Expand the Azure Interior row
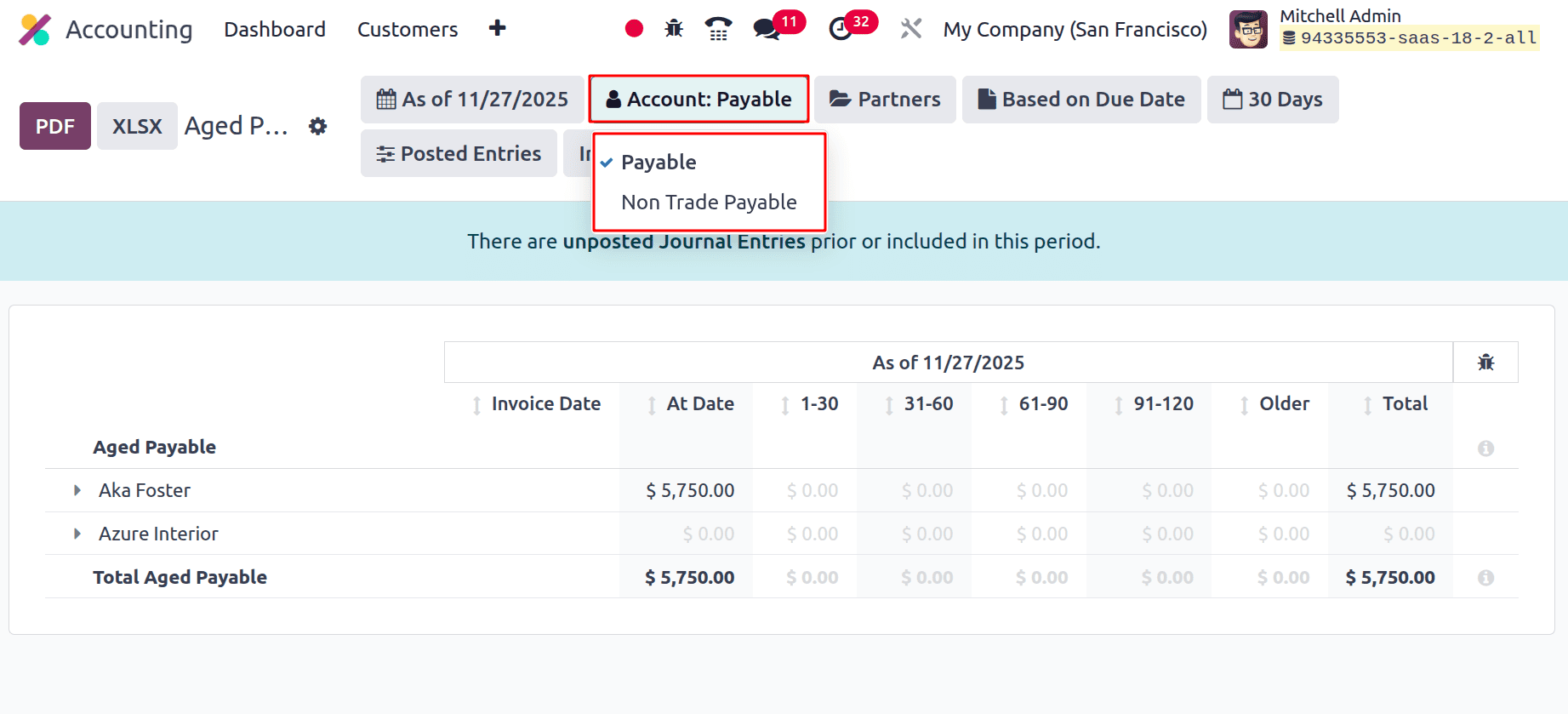Viewport: 1568px width, 714px height. (x=77, y=534)
